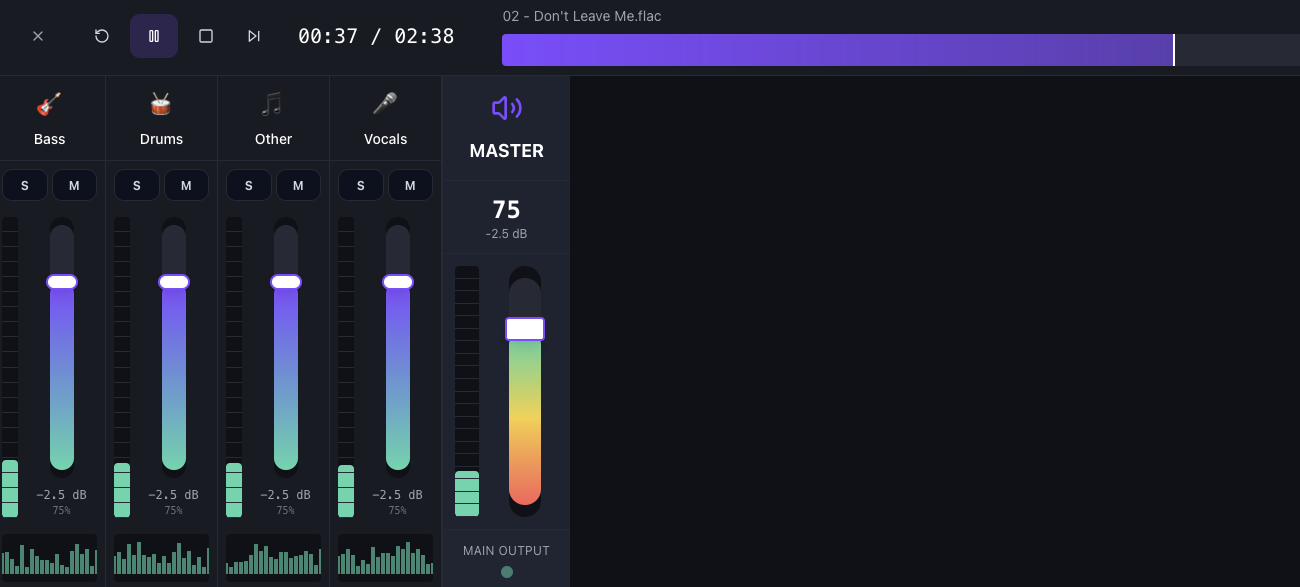Viewport: 1300px width, 587px height.
Task: Pause the track playback
Action: (x=154, y=36)
